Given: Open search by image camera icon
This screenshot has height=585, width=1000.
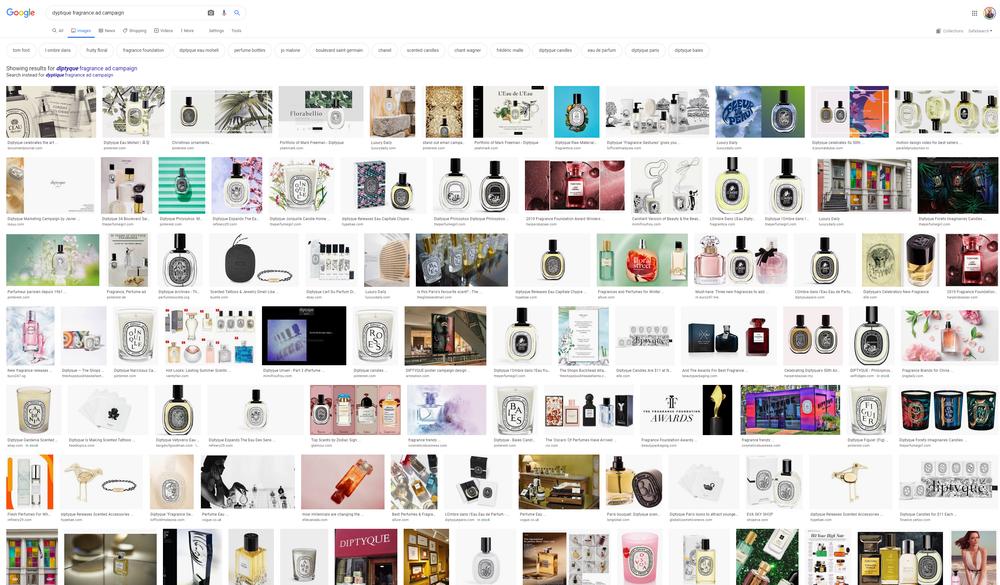Looking at the screenshot, I should [x=211, y=13].
